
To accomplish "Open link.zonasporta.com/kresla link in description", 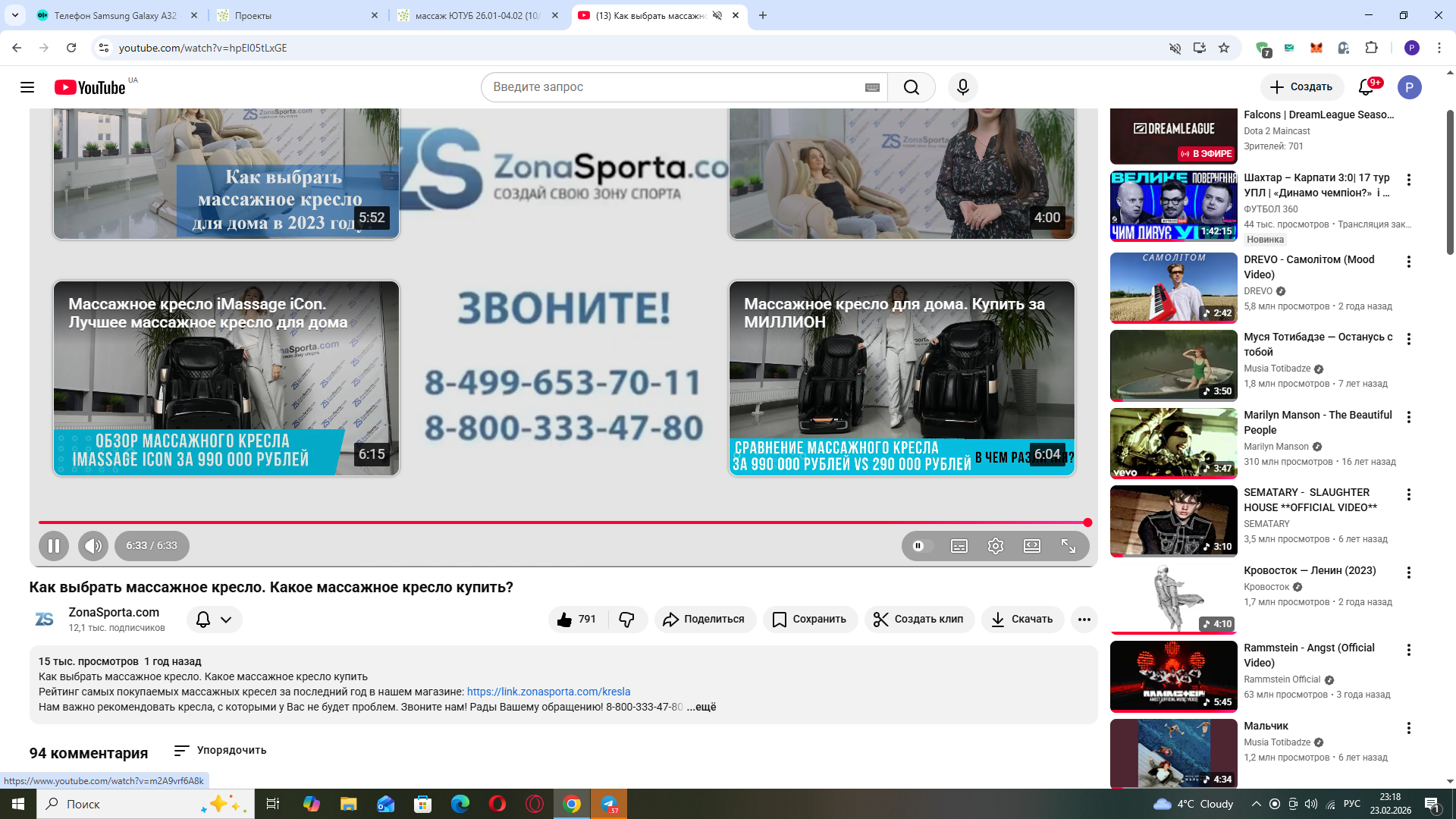I will [548, 692].
